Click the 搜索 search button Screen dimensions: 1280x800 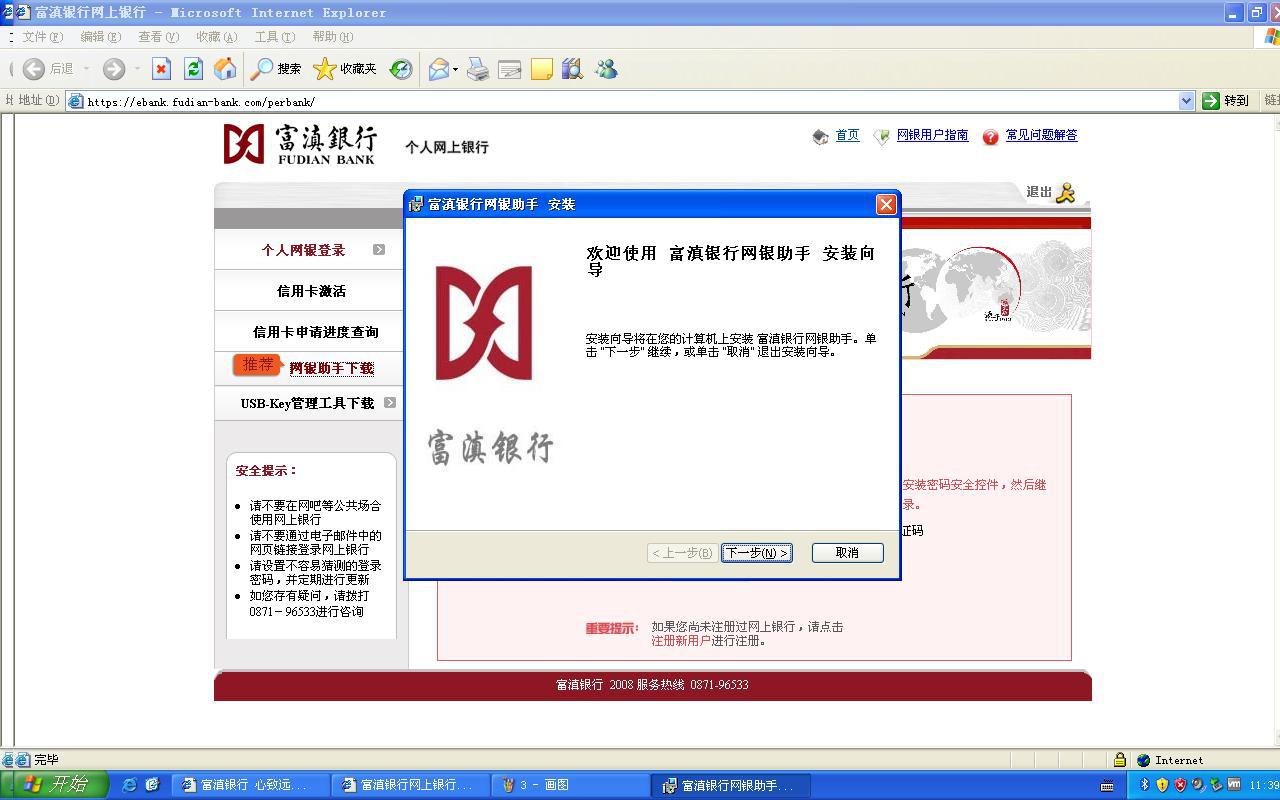tap(276, 69)
